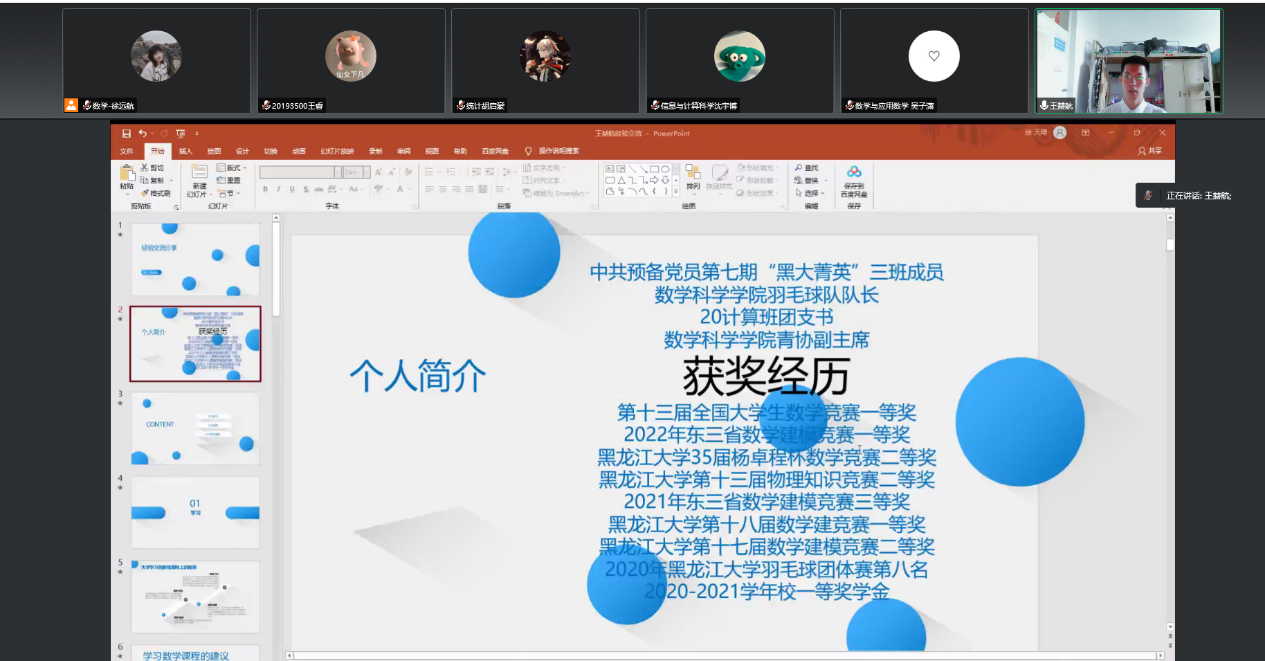Viewport: 1265px width, 661px height.
Task: Toggle Underline formatting button
Action: 292,189
